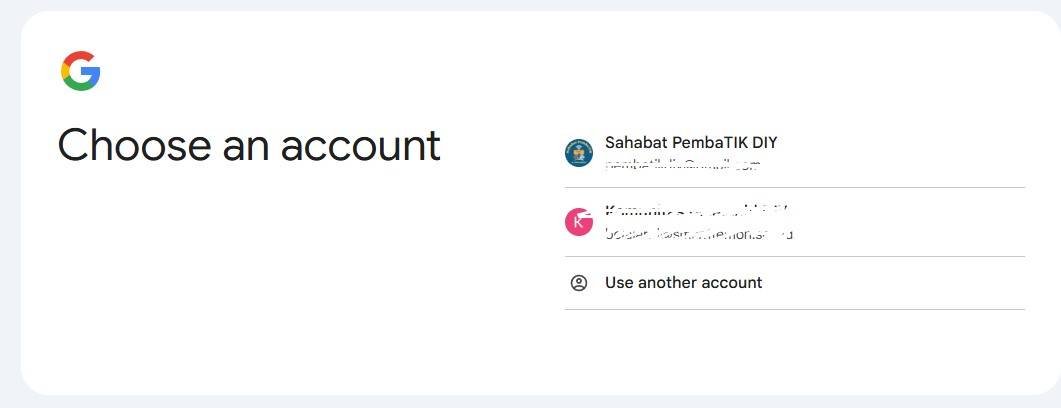Viewport: 1061px width, 408px height.
Task: Choose the obscured account name beside K avatar
Action: click(697, 210)
